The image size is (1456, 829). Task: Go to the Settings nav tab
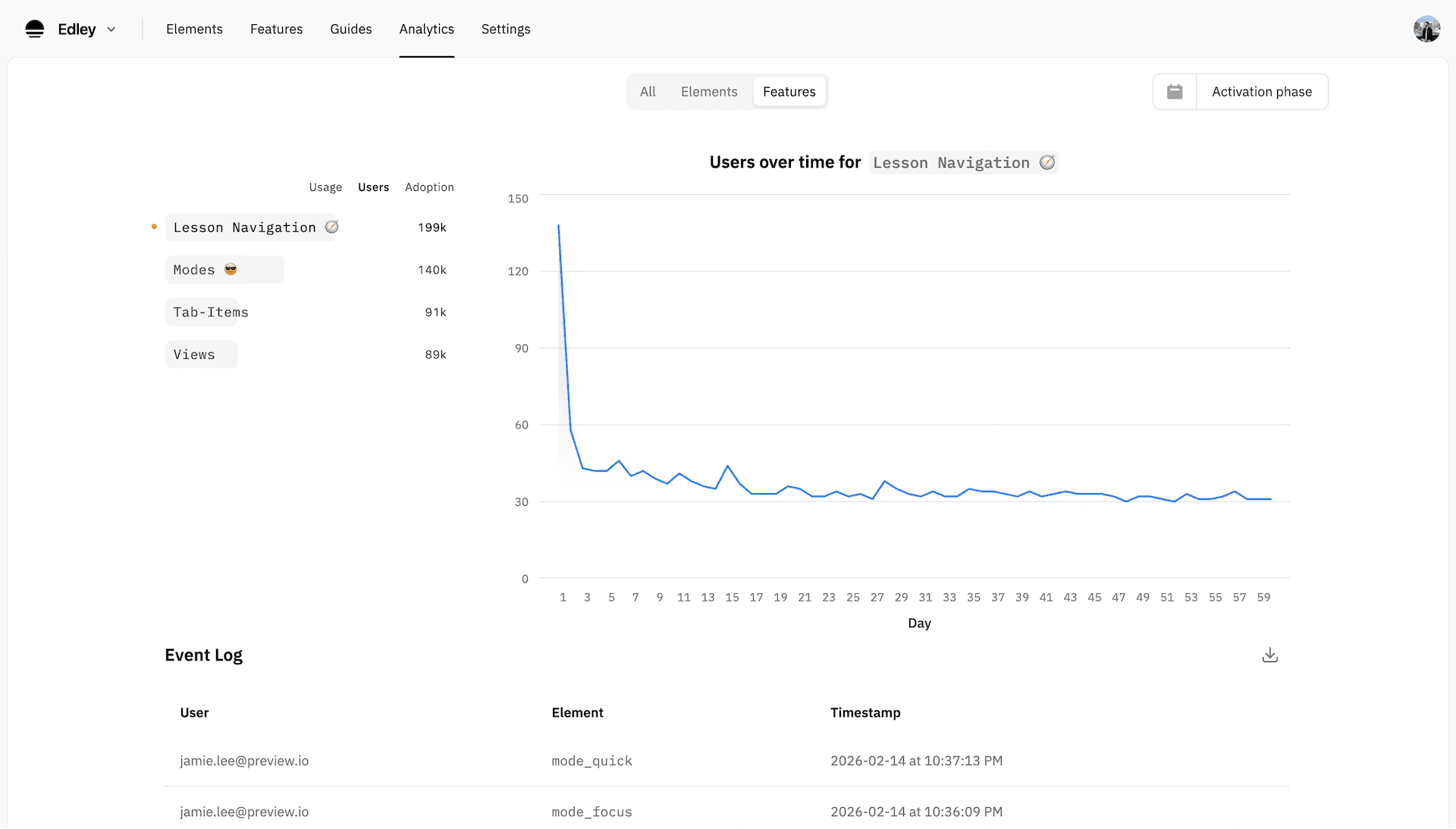pos(506,29)
